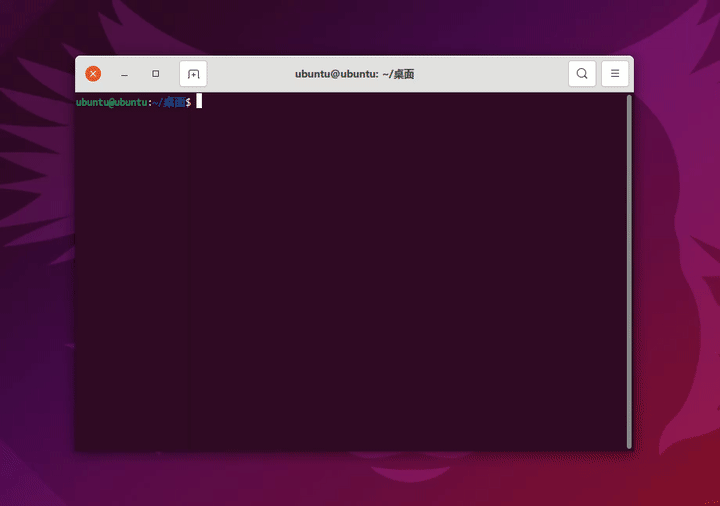
Task: Click the prompt text ubuntu@ubuntu
Action: click(112, 102)
